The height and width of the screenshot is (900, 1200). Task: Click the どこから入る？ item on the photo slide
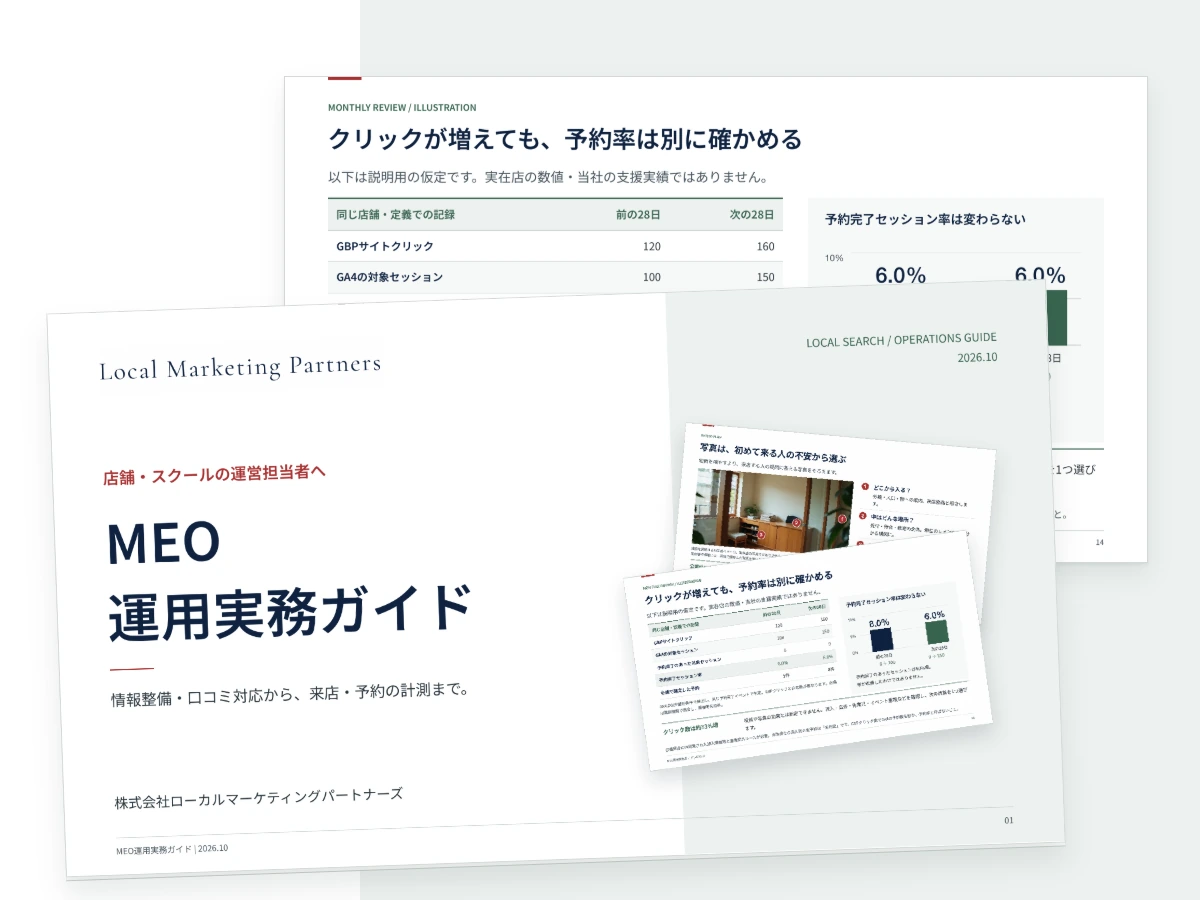[894, 489]
